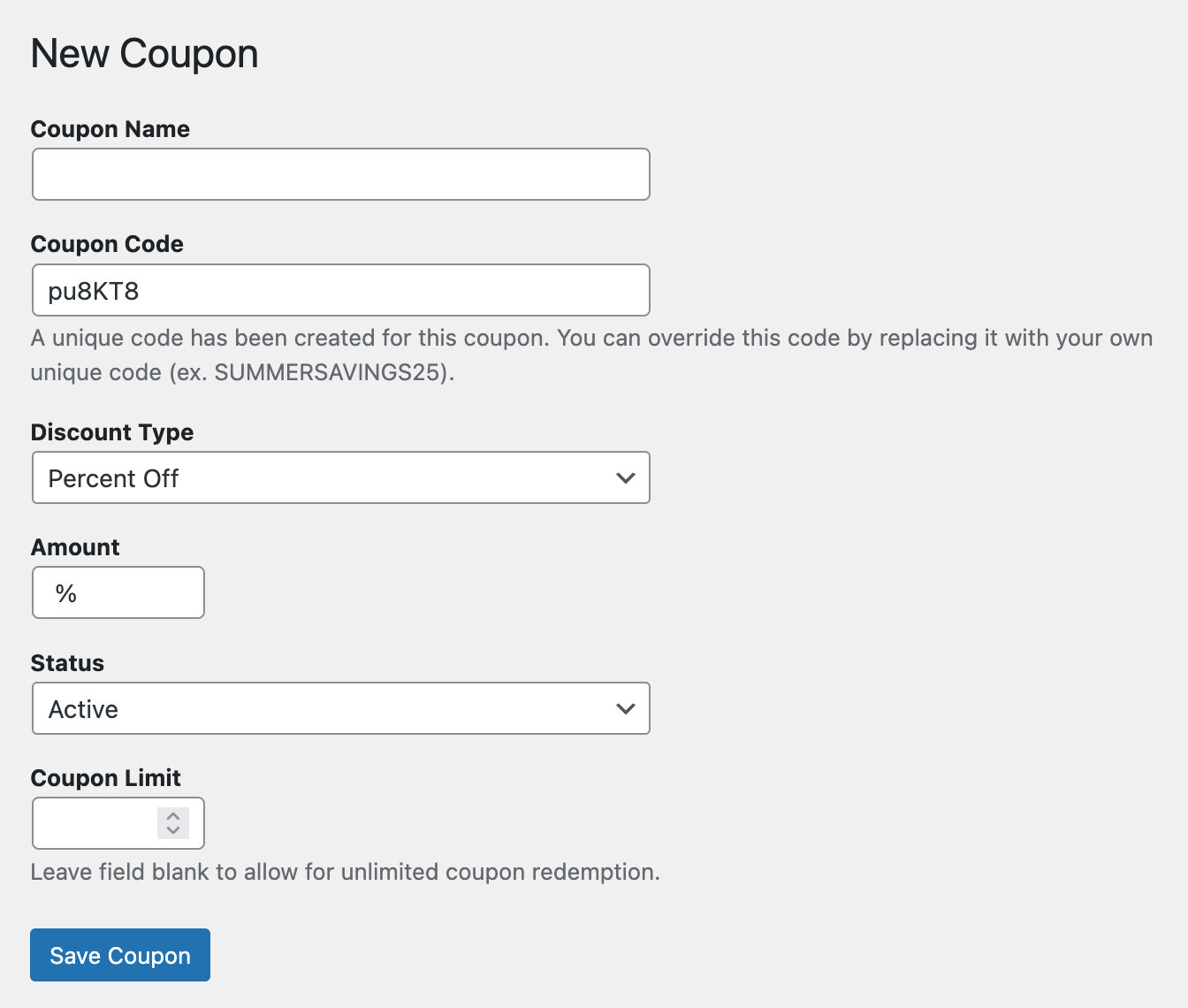Viewport: 1188px width, 1008px height.
Task: Click the Coupon Limit up stepper arrow
Action: coord(173,815)
